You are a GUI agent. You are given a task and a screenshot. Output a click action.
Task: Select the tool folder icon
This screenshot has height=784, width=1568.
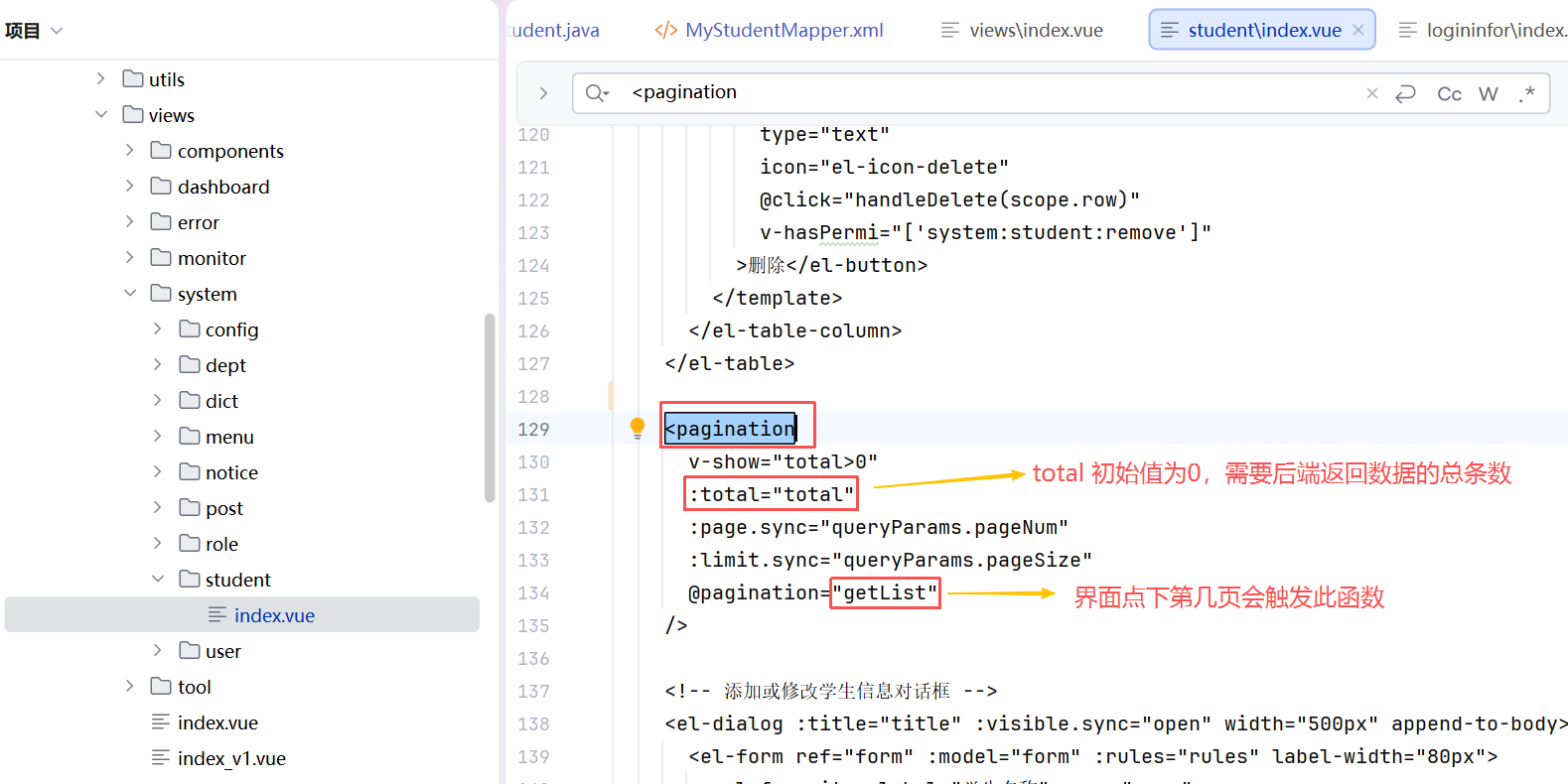[x=161, y=686]
